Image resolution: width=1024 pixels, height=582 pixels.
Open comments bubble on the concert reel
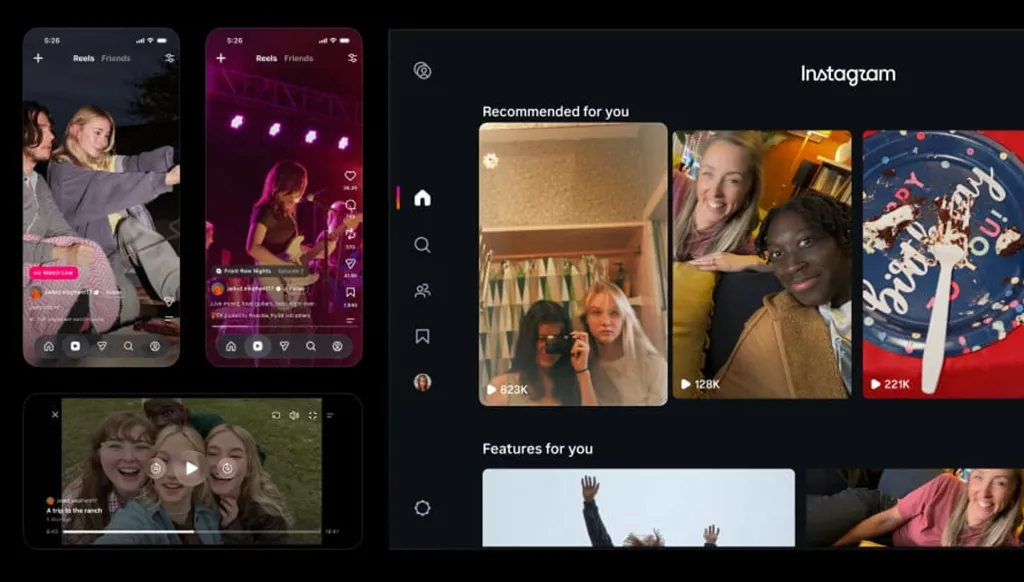[x=351, y=205]
